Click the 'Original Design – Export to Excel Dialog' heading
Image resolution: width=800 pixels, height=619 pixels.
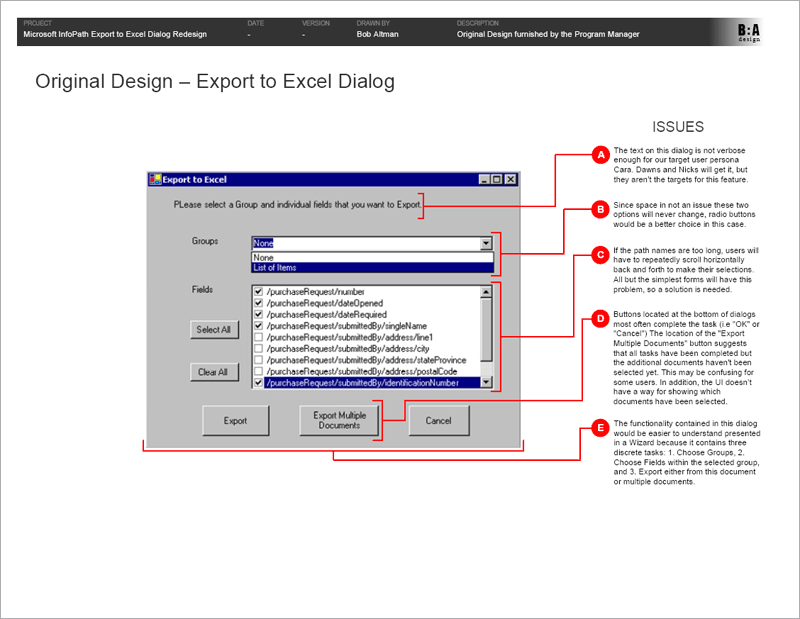click(215, 82)
